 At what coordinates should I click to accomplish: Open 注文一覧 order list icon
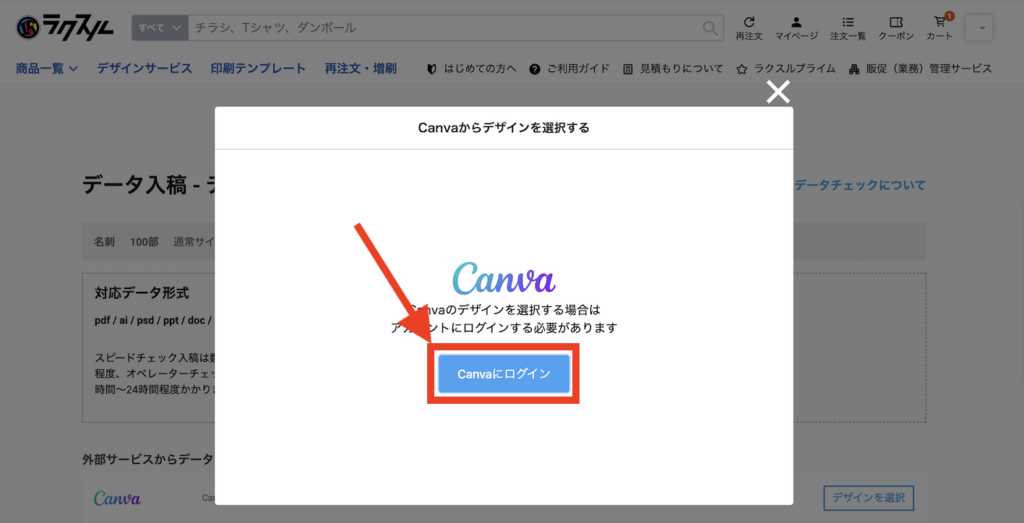point(848,28)
